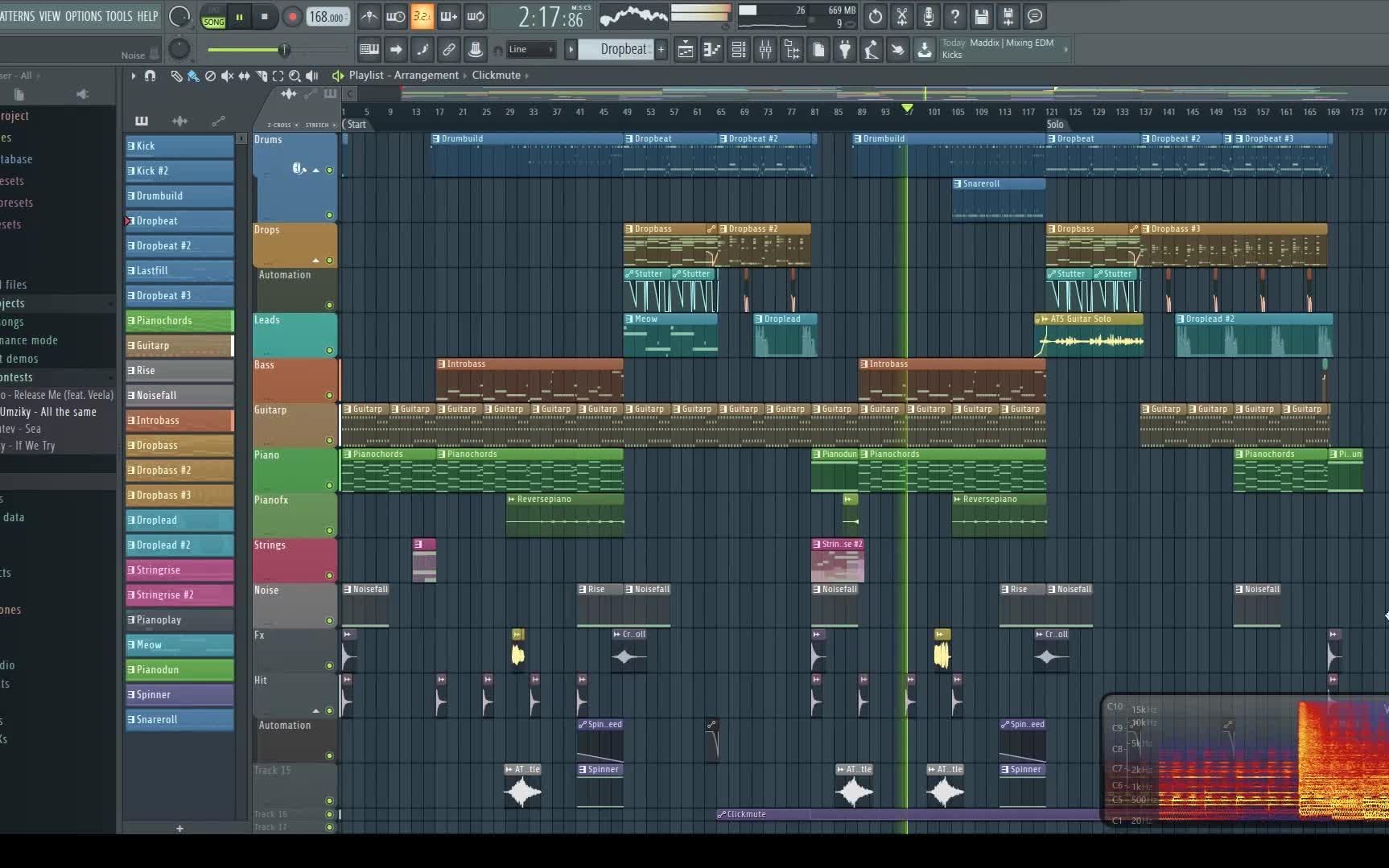Add new pattern with plus button
Screen dimensions: 1389x868
coord(661,50)
